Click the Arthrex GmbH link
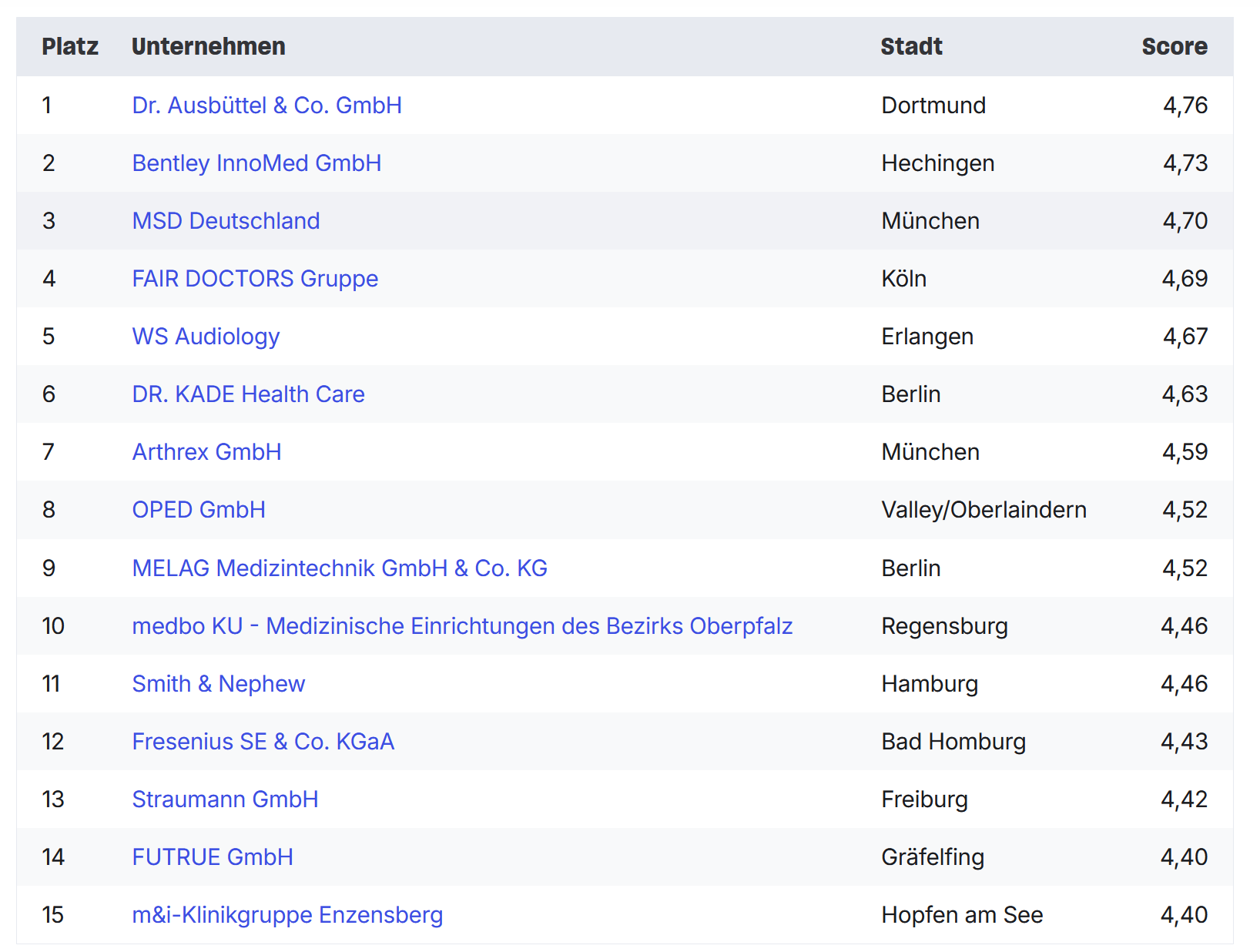Viewport: 1260px width, 952px height. pos(206,451)
